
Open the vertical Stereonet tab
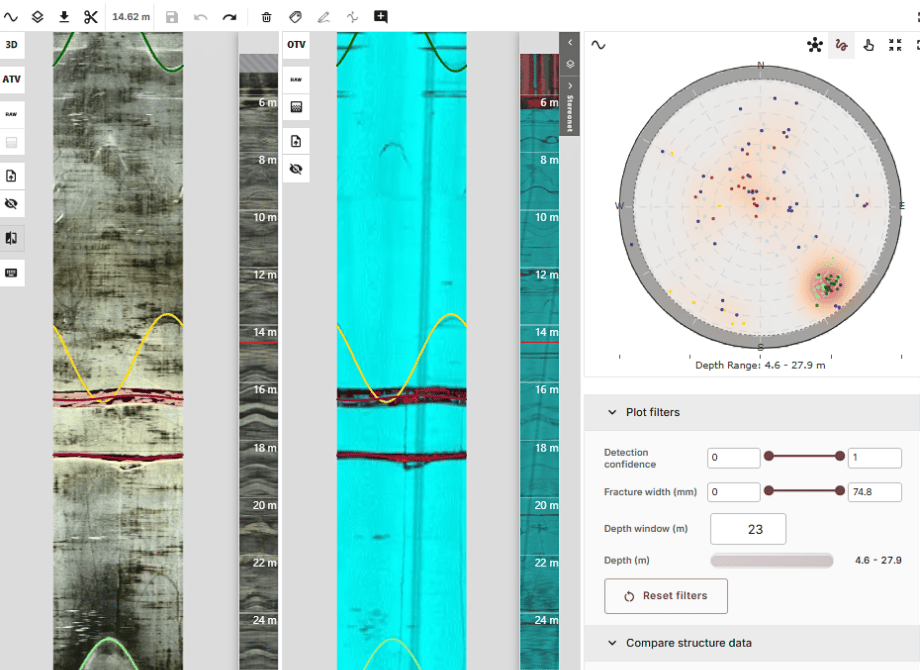(570, 113)
